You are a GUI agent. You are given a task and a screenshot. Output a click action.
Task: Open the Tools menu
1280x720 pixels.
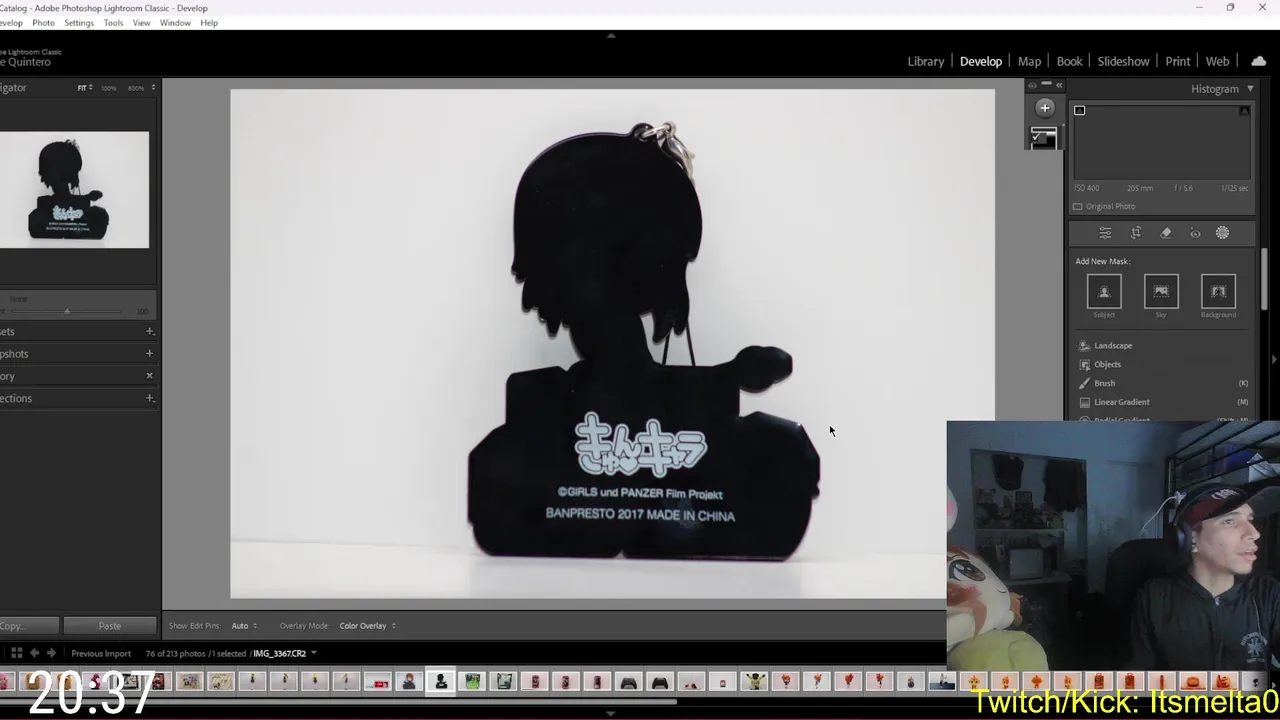coord(113,23)
